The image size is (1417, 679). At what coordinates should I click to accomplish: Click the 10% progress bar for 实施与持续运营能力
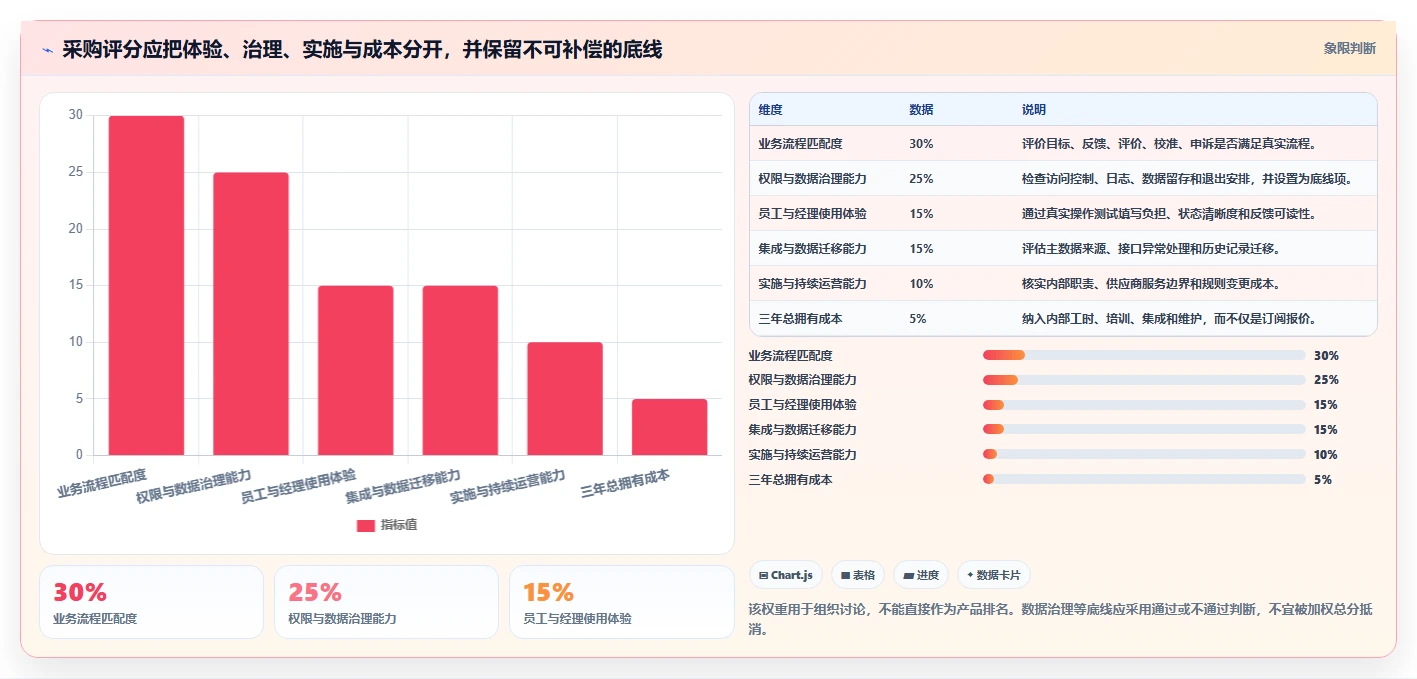[1144, 455]
